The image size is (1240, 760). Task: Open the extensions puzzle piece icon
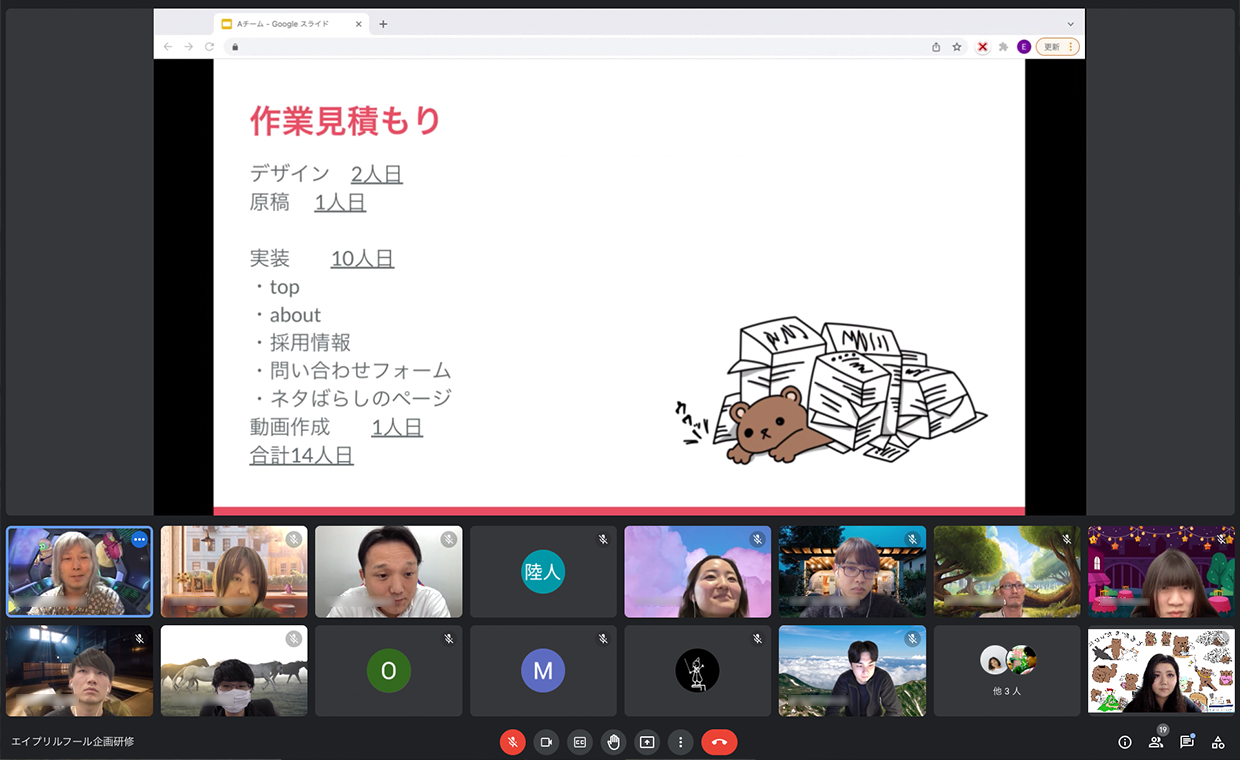click(x=1004, y=47)
